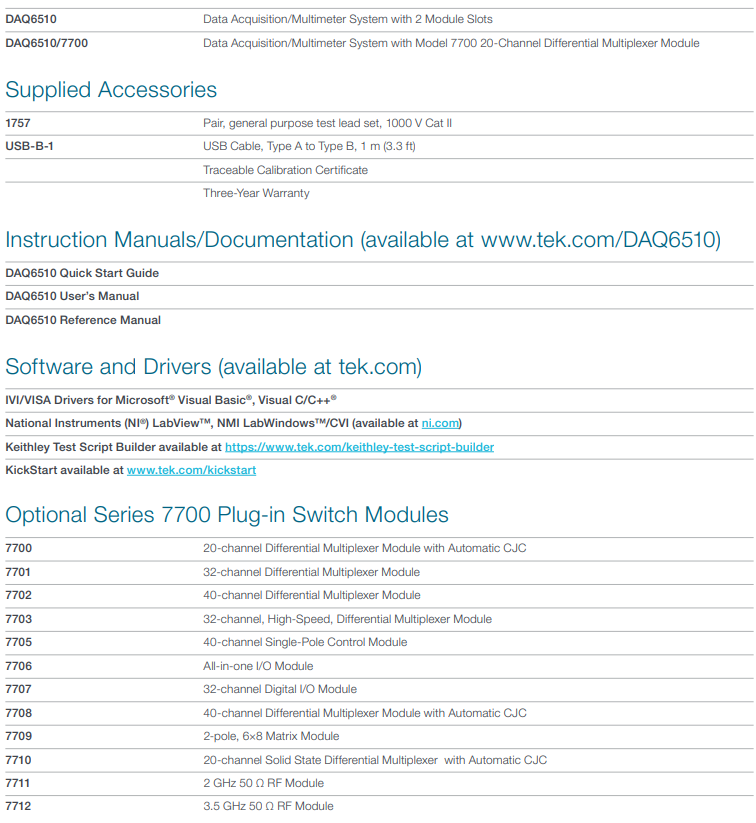756x823 pixels.
Task: Click '40-channel Differential Multiplexer Module' in 7702 row
Action: point(312,595)
